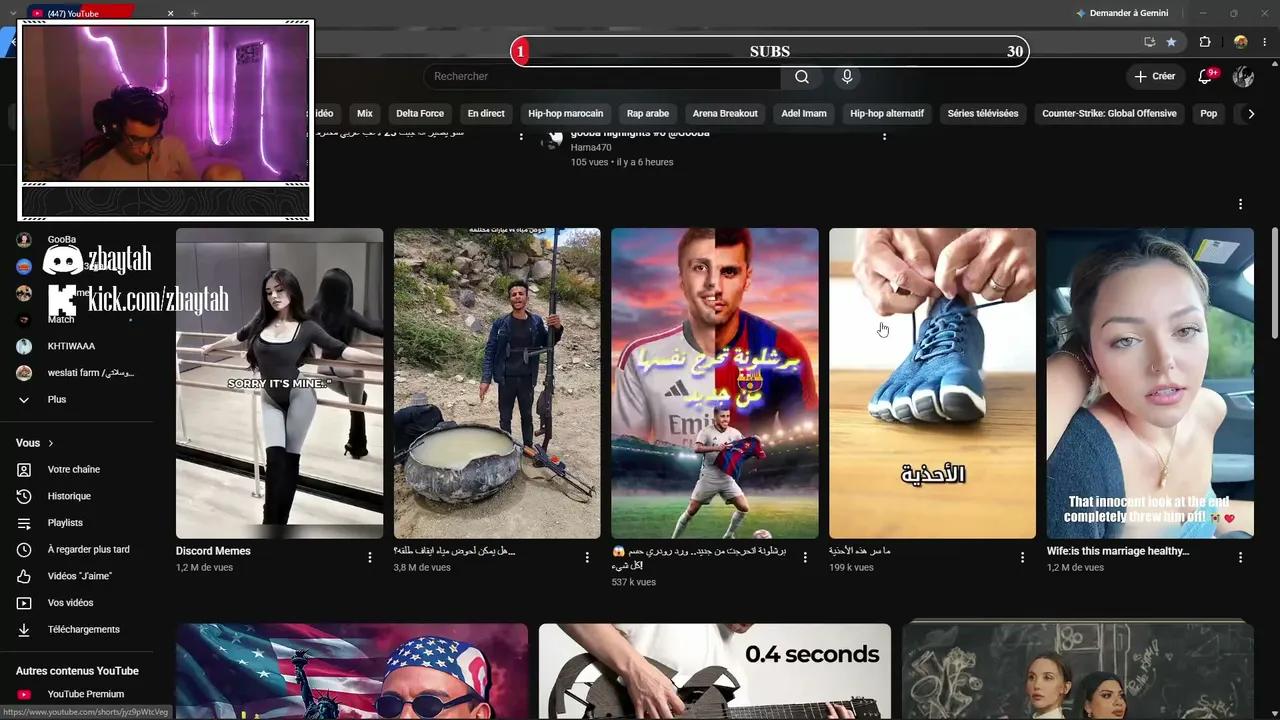Image resolution: width=1280 pixels, height=720 pixels.
Task: Select the Mix filter chip
Action: [365, 113]
